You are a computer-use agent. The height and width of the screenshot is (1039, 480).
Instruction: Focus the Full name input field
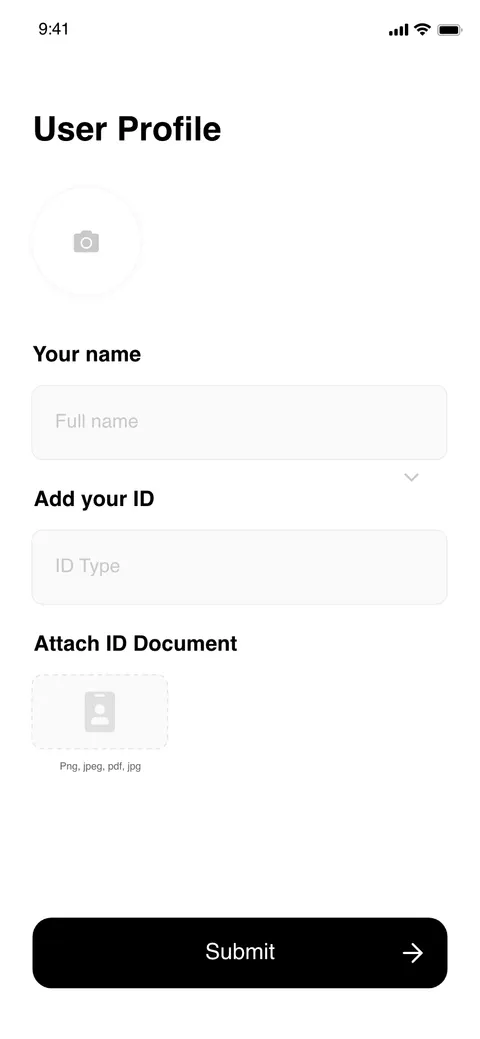coord(239,422)
